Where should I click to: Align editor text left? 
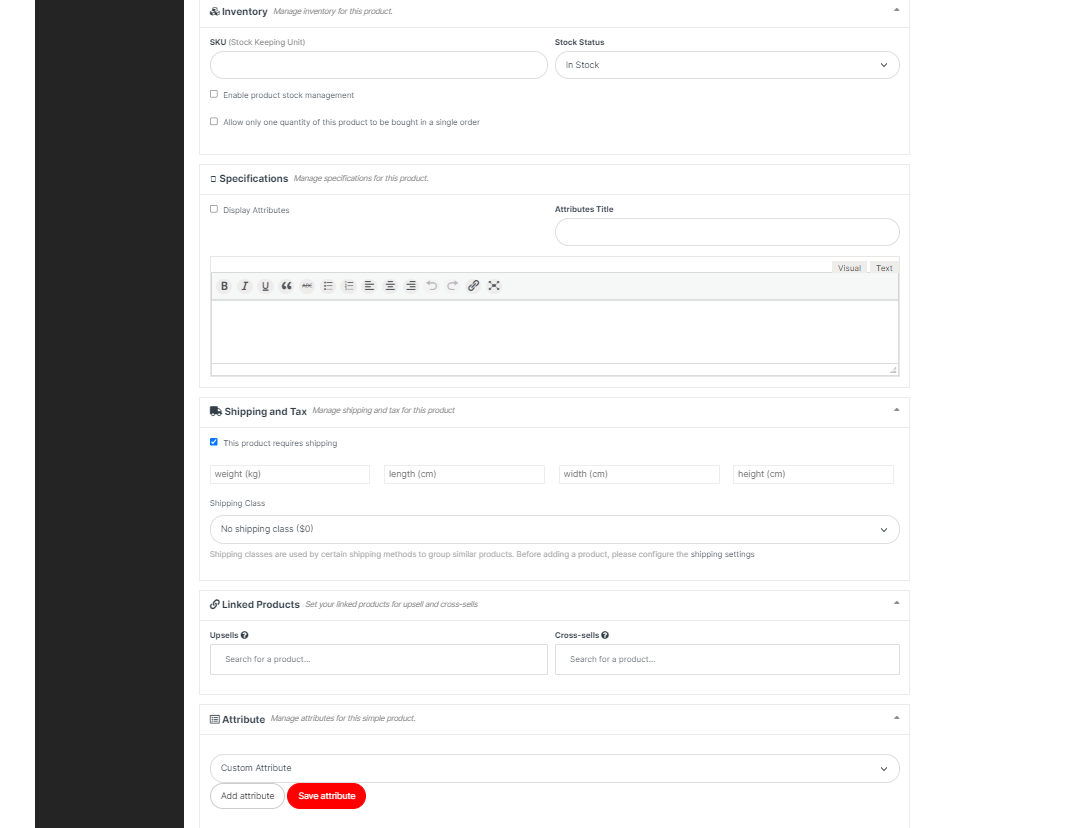(x=370, y=286)
